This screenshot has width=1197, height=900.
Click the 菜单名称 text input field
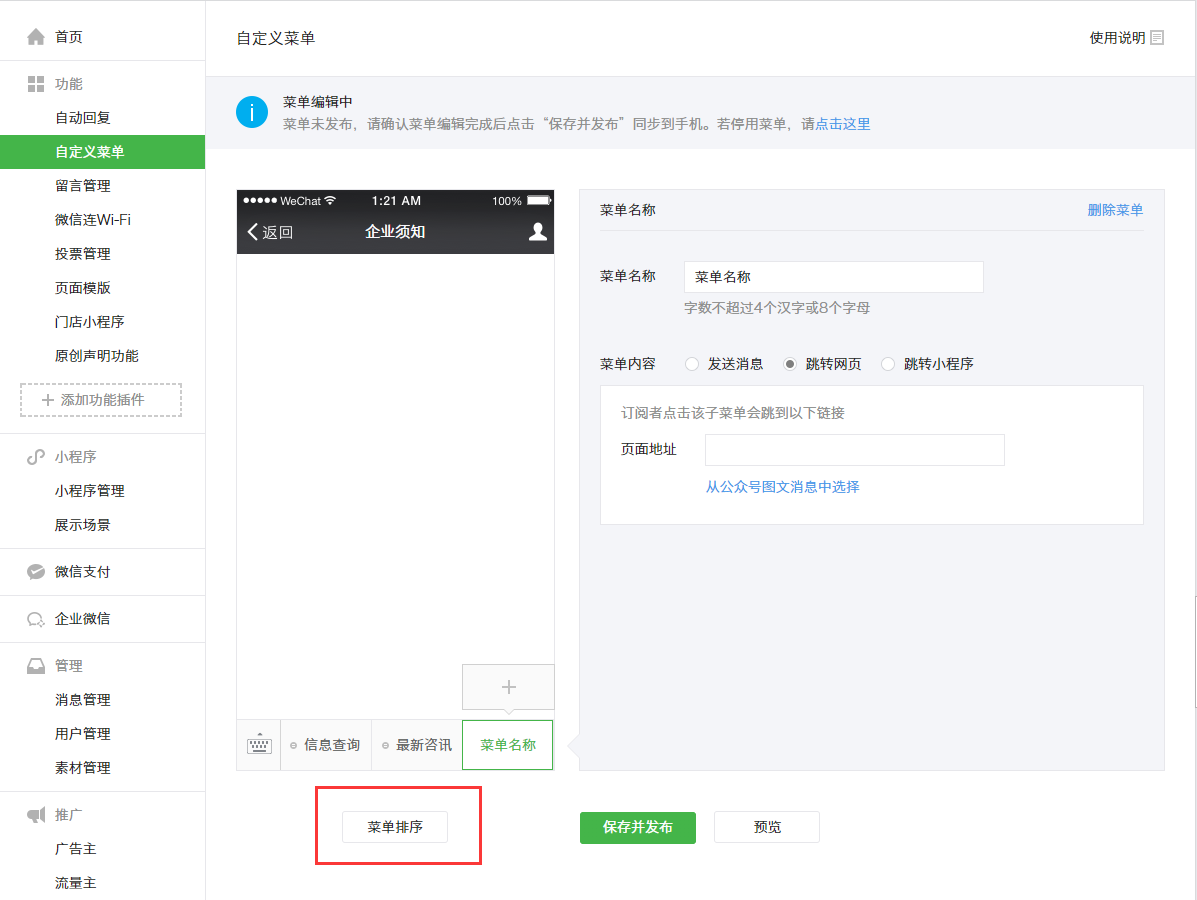[834, 277]
